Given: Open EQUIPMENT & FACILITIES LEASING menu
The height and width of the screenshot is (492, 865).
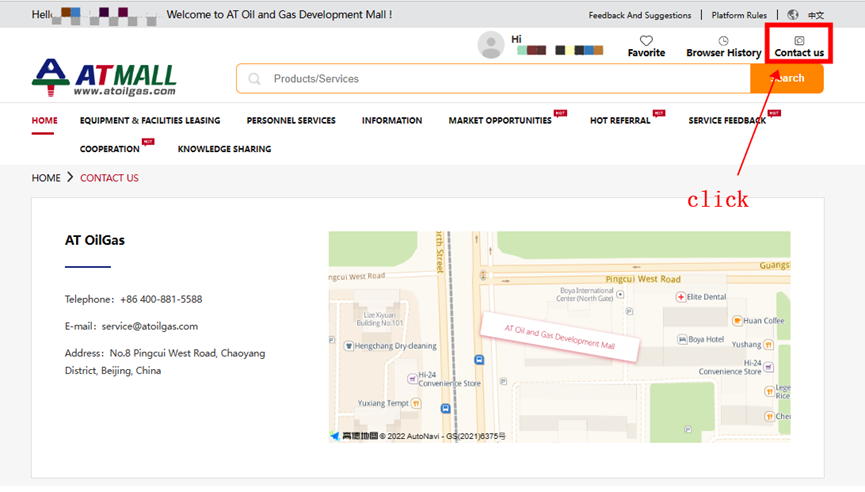Looking at the screenshot, I should pos(150,120).
